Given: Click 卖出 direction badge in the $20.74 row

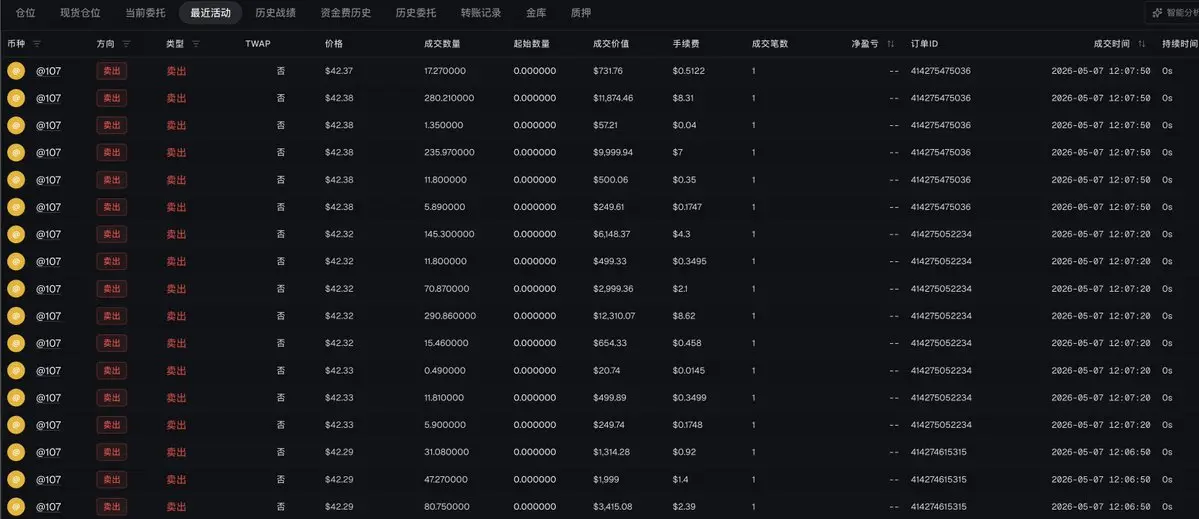Looking at the screenshot, I should 112,371.
